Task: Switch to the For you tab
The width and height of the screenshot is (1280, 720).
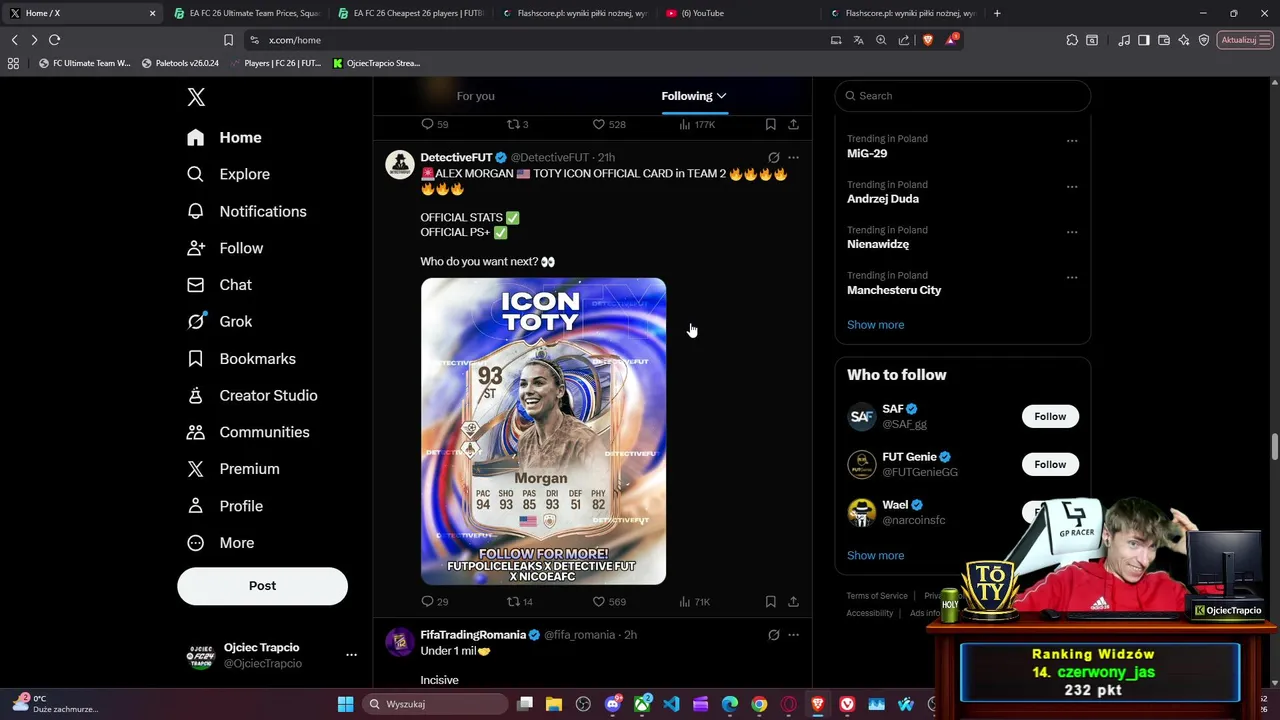Action: pos(475,96)
